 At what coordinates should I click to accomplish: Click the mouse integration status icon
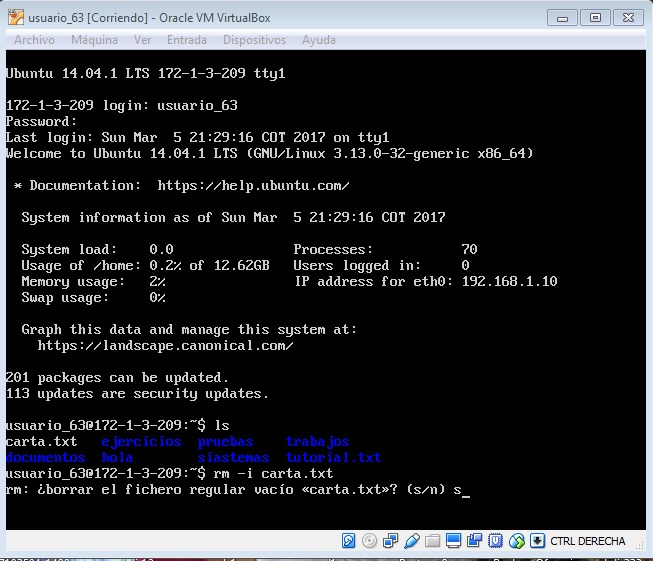pyautogui.click(x=517, y=541)
